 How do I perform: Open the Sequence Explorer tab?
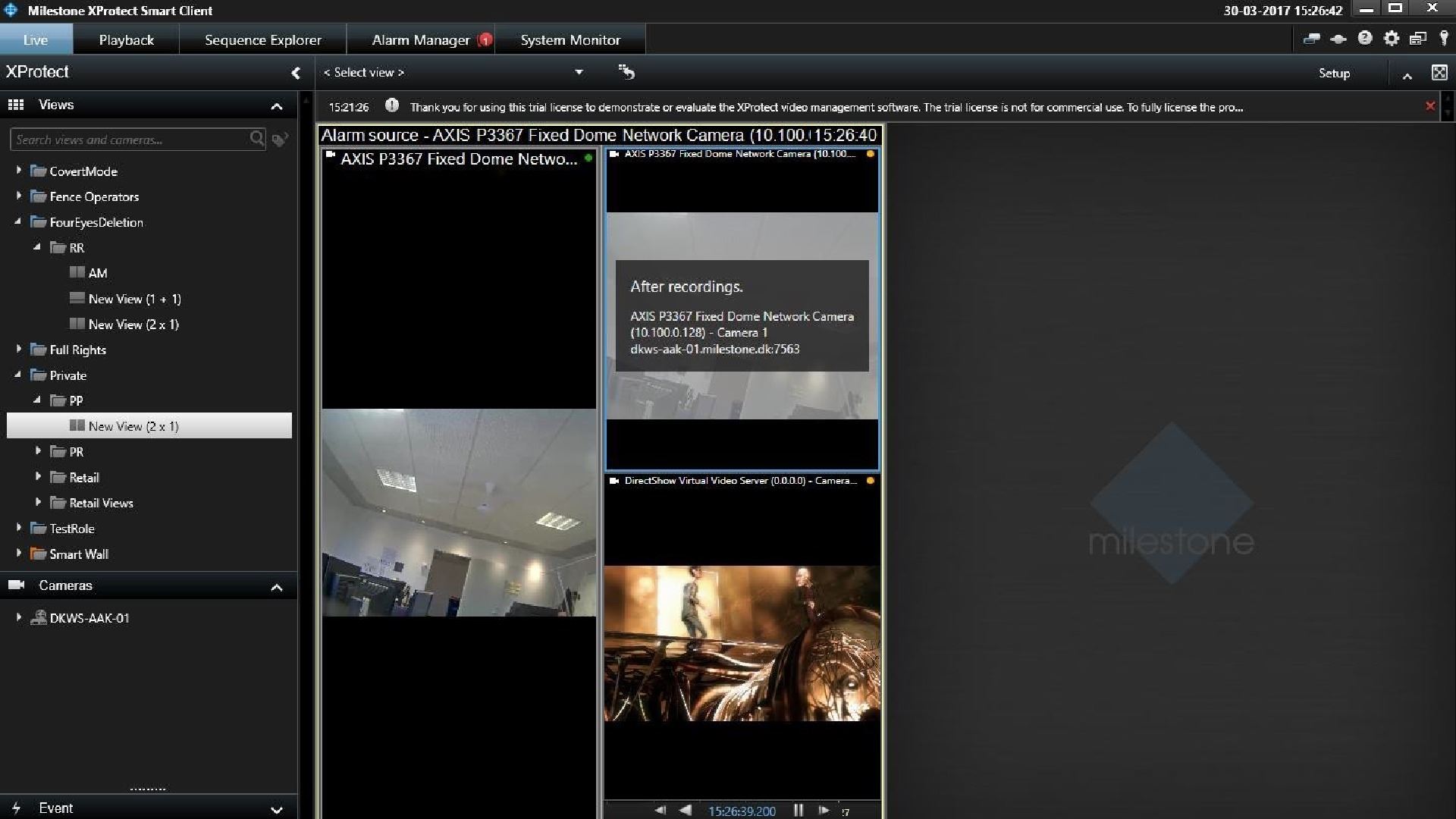pyautogui.click(x=262, y=39)
